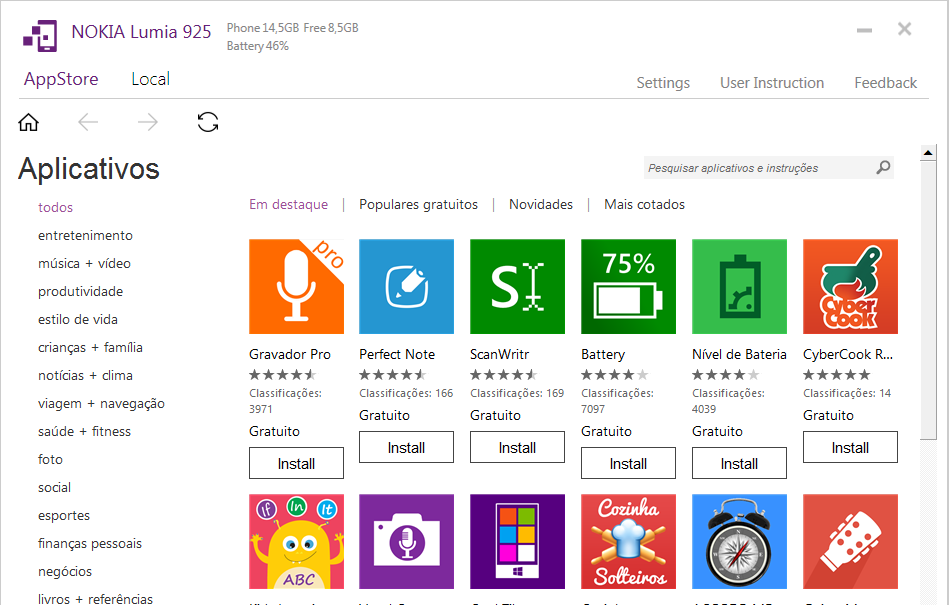The height and width of the screenshot is (605, 949).
Task: Open the Battery 75% app icon
Action: [628, 287]
